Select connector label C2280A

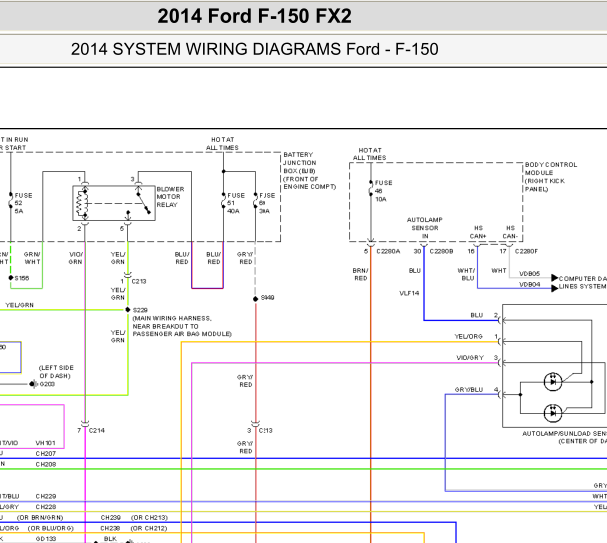pyautogui.click(x=388, y=252)
